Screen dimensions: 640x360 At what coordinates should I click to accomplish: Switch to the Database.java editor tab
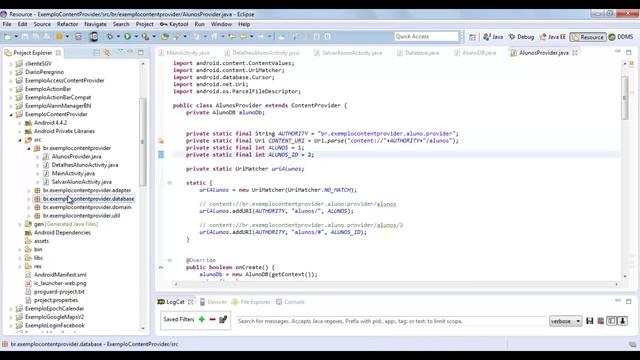click(418, 53)
